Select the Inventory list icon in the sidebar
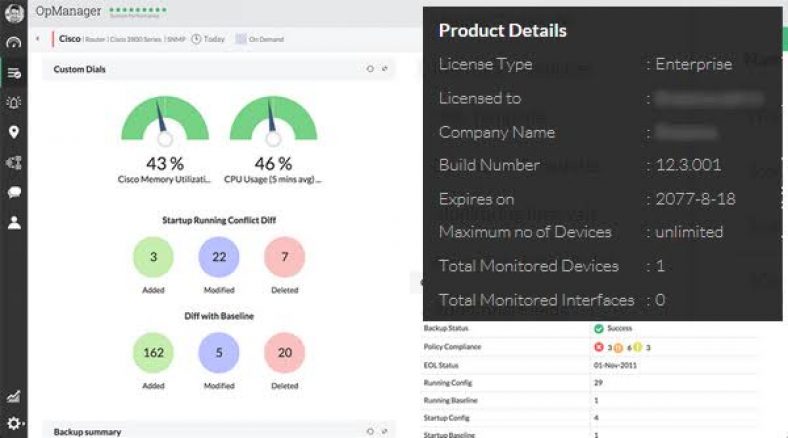Image resolution: width=788 pixels, height=438 pixels. [14, 73]
